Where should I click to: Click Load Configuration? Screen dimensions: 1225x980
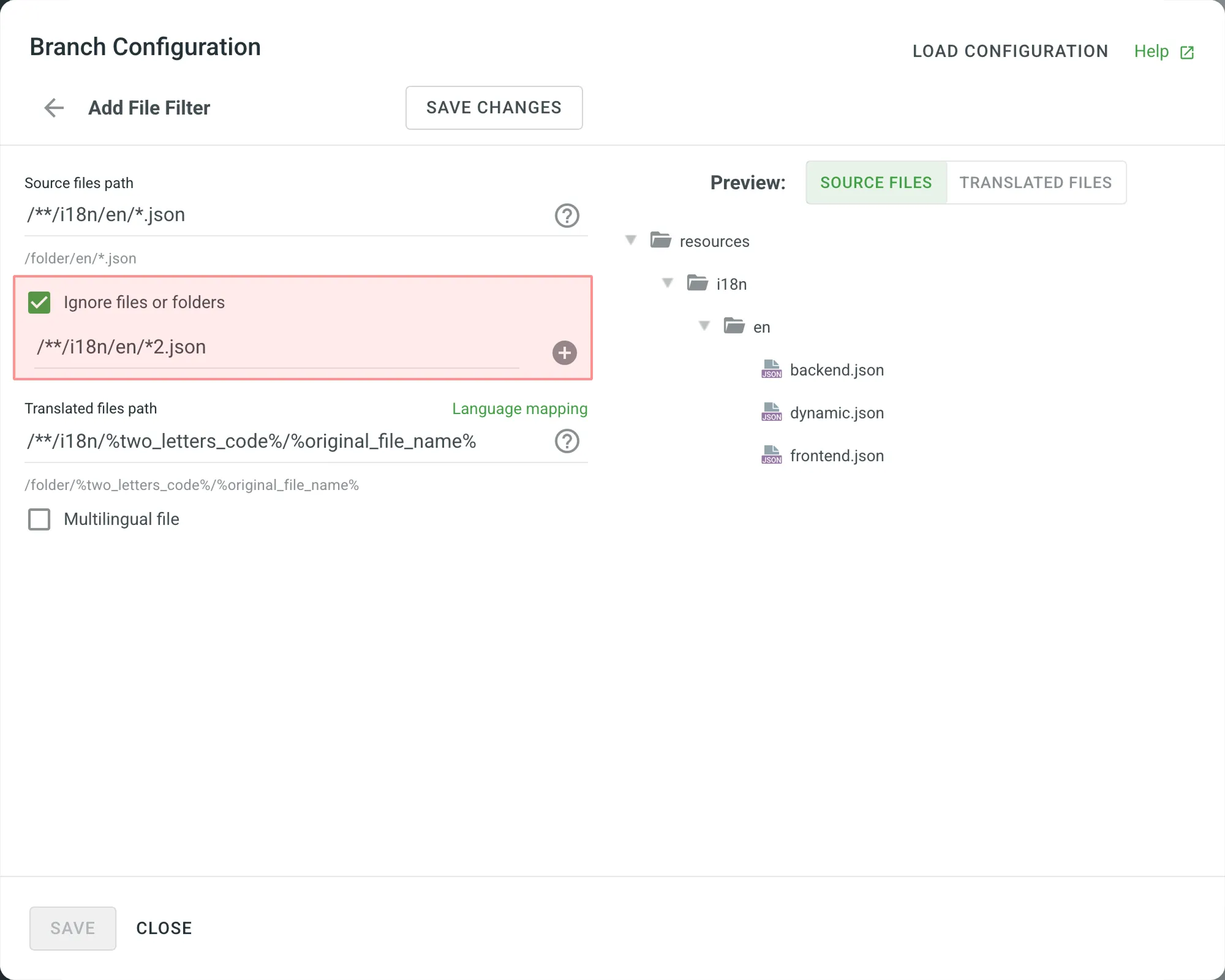tap(1010, 51)
